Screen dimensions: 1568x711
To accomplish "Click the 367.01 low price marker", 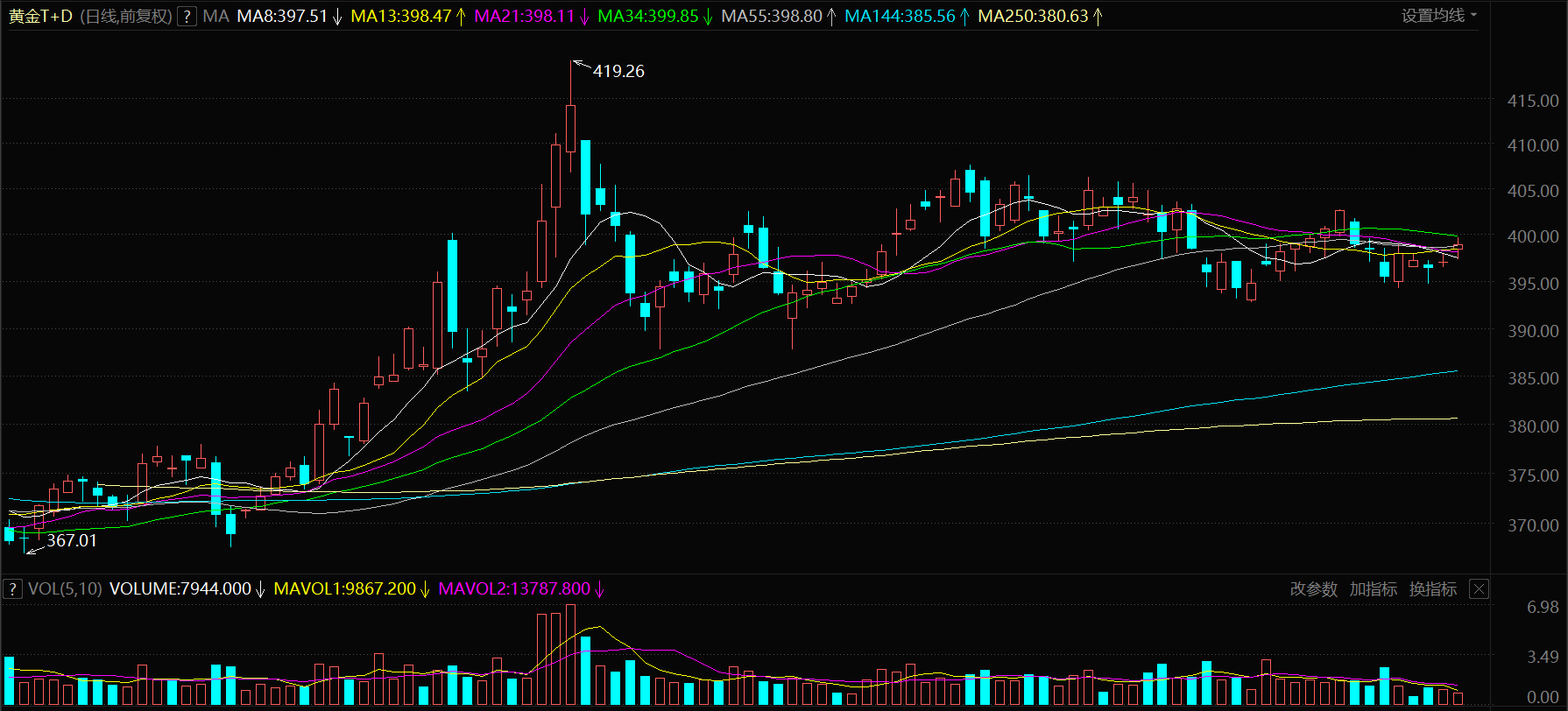I will pos(72,540).
